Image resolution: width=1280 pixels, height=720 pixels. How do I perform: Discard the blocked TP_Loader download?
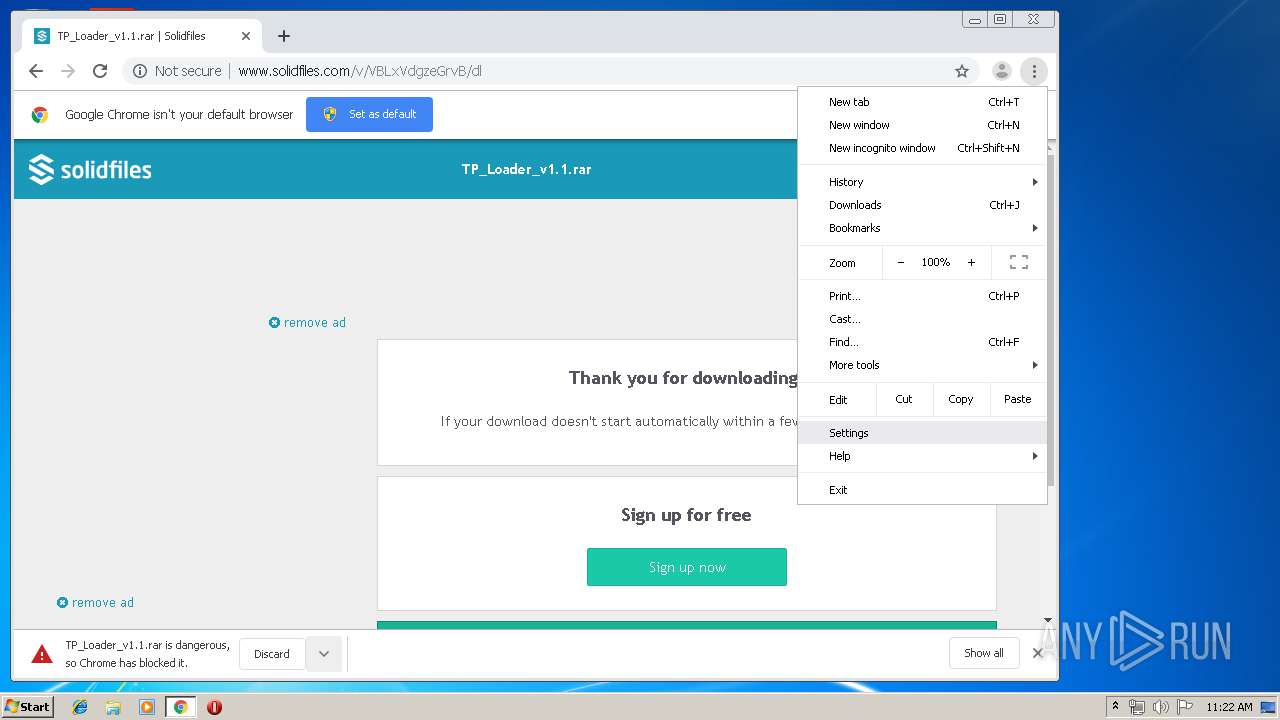[x=272, y=654]
